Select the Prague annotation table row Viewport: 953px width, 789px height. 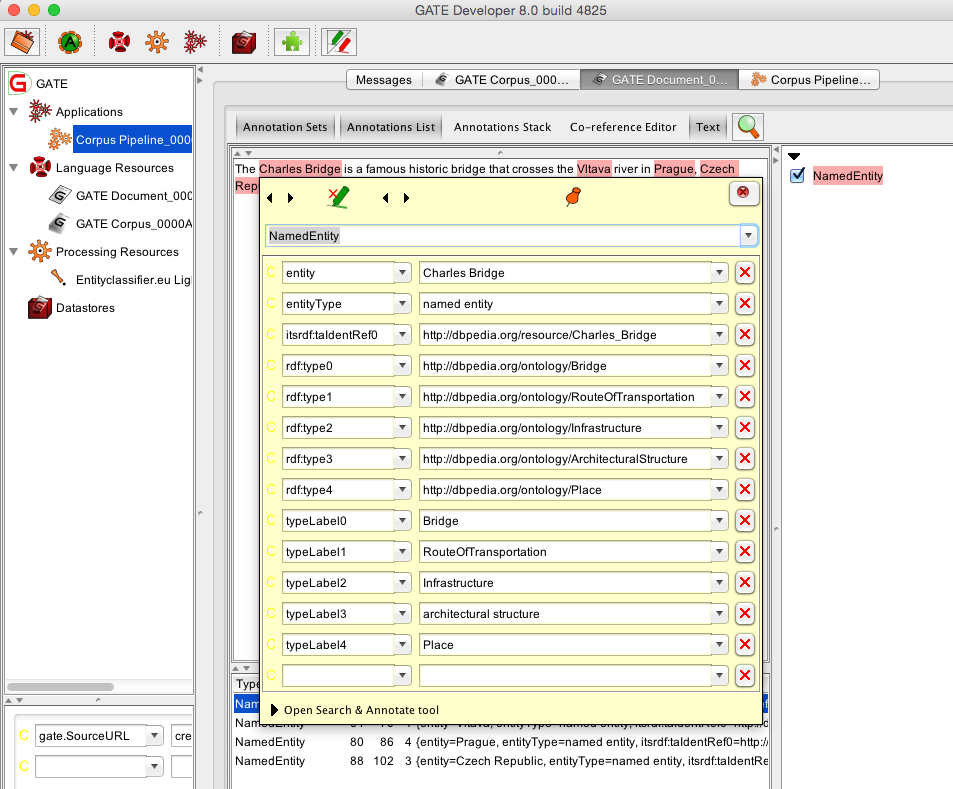click(501, 742)
